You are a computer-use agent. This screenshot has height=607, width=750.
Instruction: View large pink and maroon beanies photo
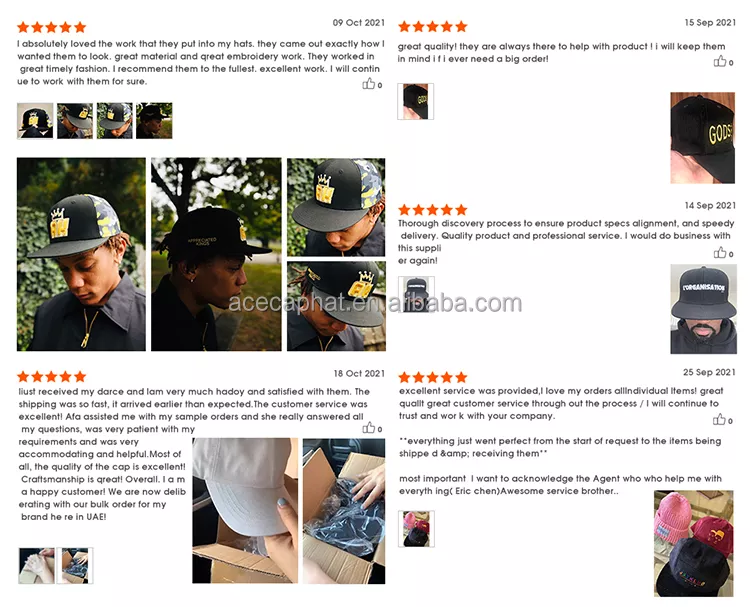694,543
